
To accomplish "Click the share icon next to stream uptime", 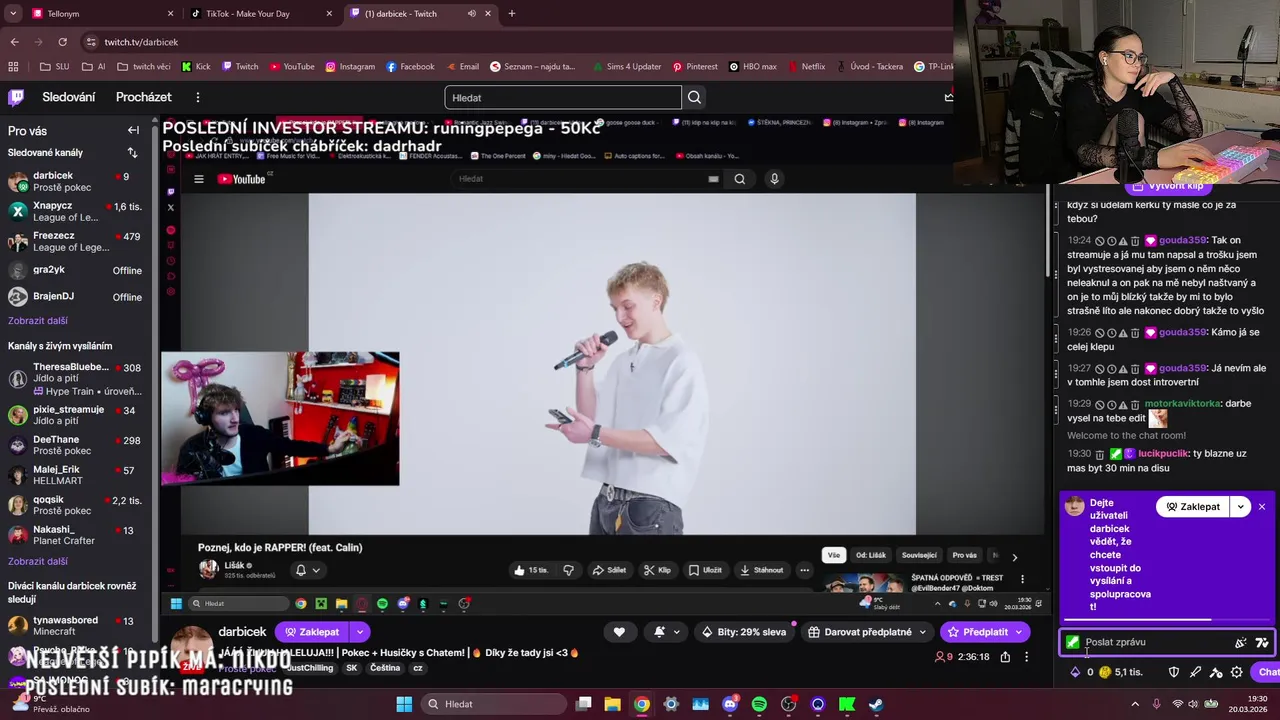I will pos(1005,657).
